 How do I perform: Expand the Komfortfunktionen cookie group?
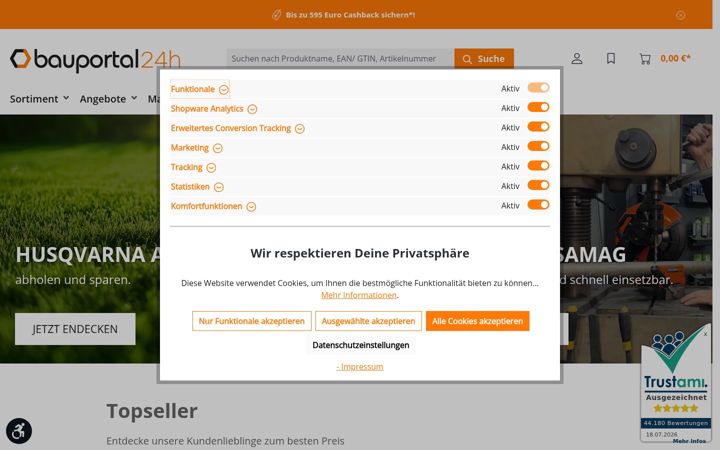213,206
